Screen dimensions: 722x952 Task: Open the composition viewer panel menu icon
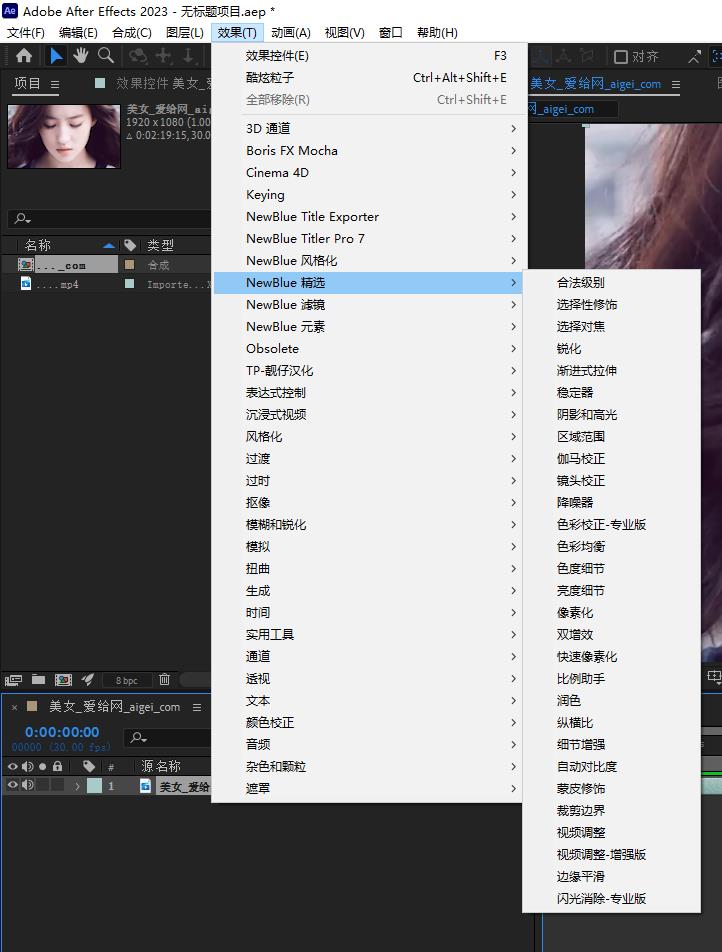pos(676,84)
